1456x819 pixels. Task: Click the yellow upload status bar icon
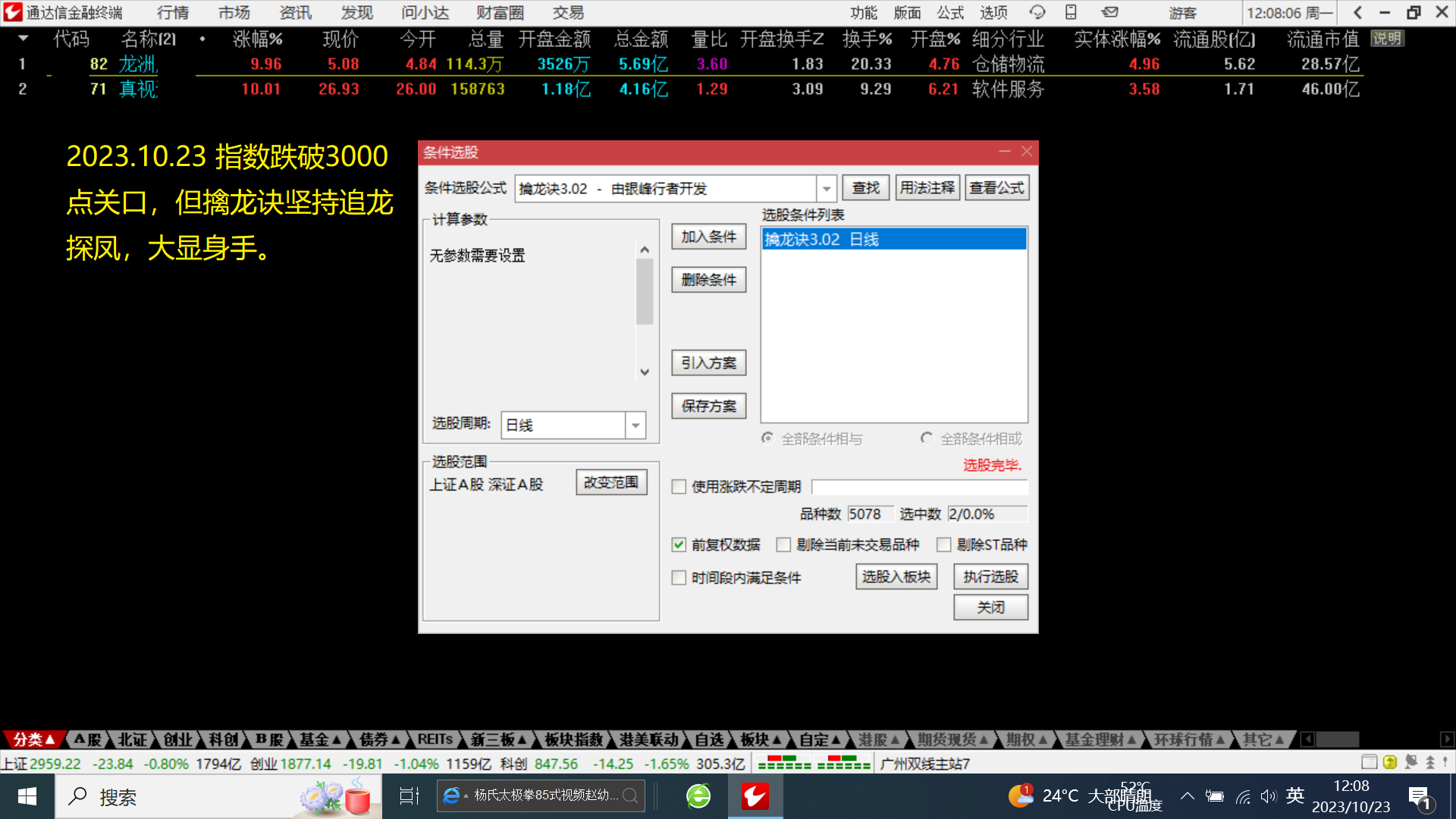1389,762
